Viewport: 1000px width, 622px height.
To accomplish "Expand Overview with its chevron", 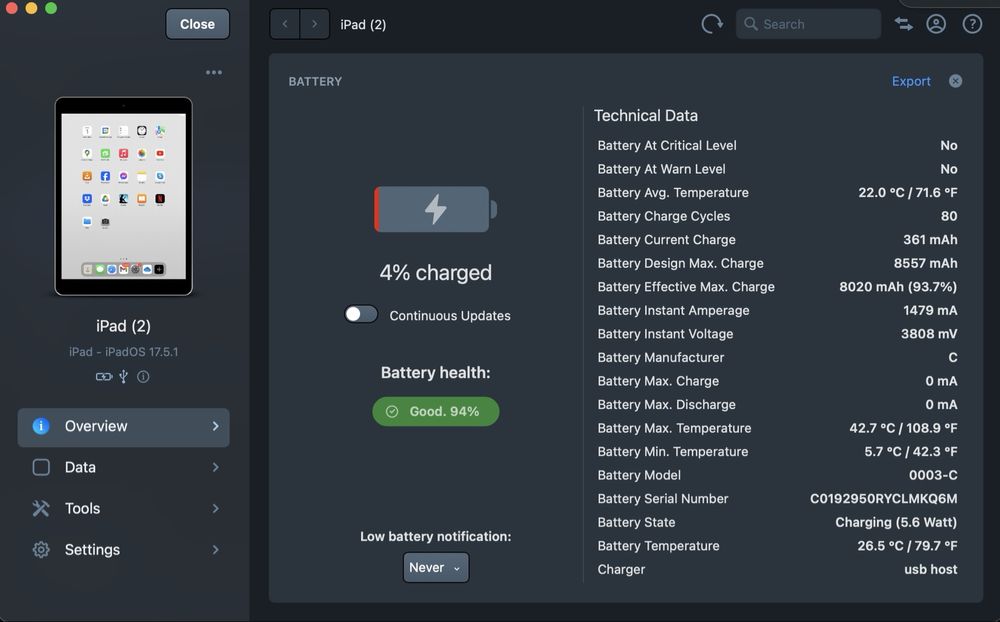I will [x=216, y=426].
